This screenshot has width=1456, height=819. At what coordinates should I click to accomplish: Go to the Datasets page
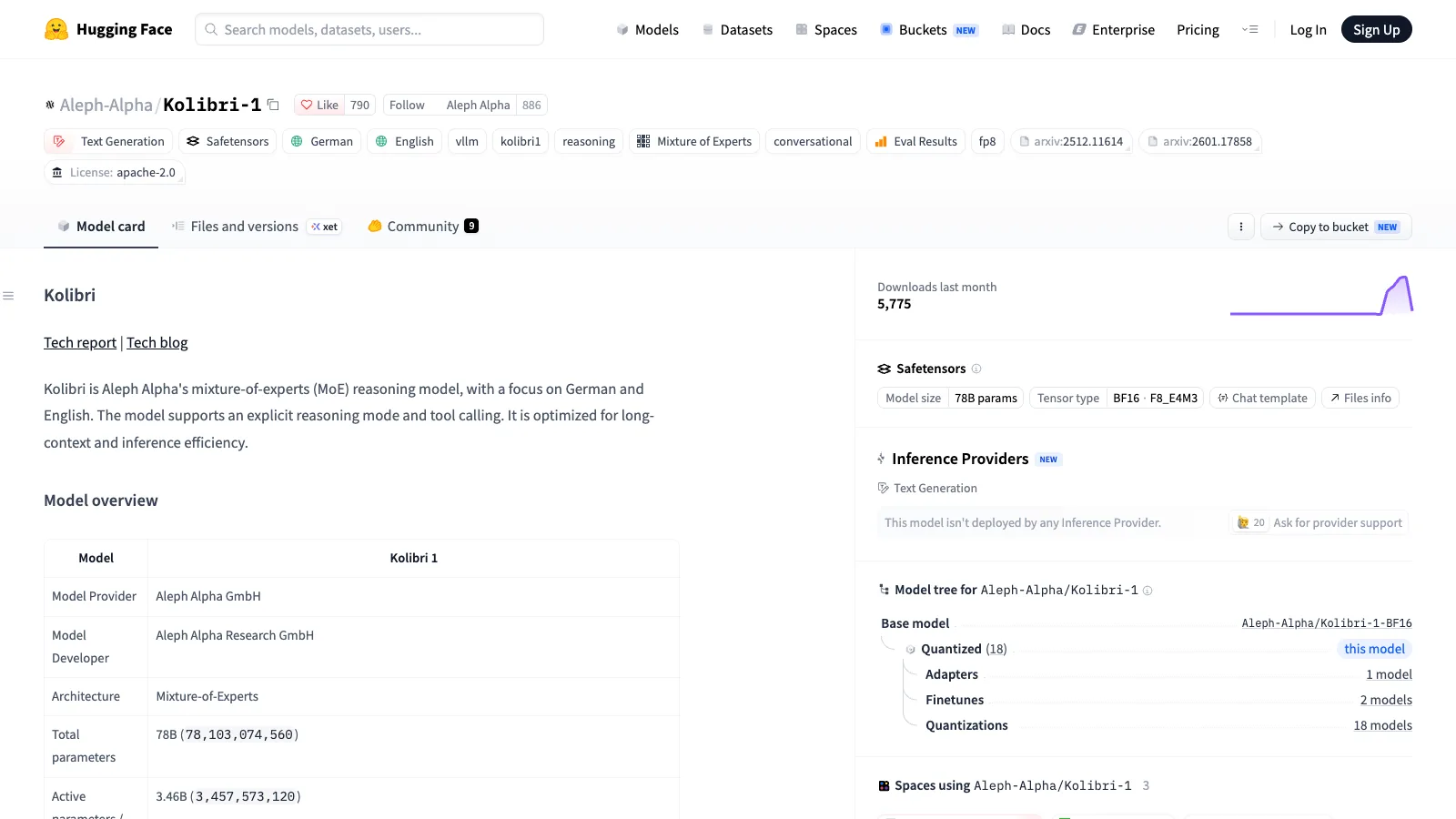coord(737,29)
